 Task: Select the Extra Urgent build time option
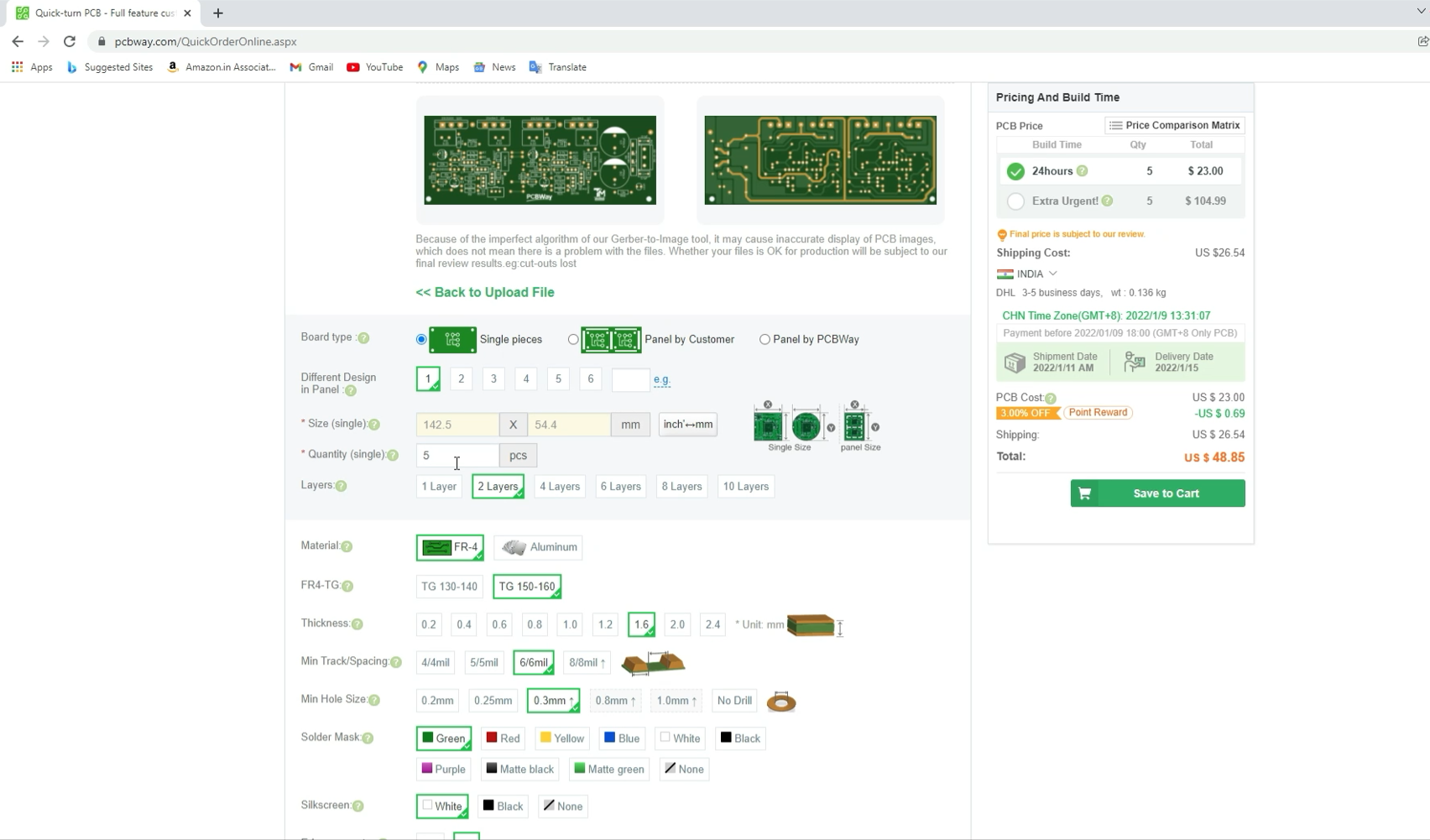(1015, 201)
